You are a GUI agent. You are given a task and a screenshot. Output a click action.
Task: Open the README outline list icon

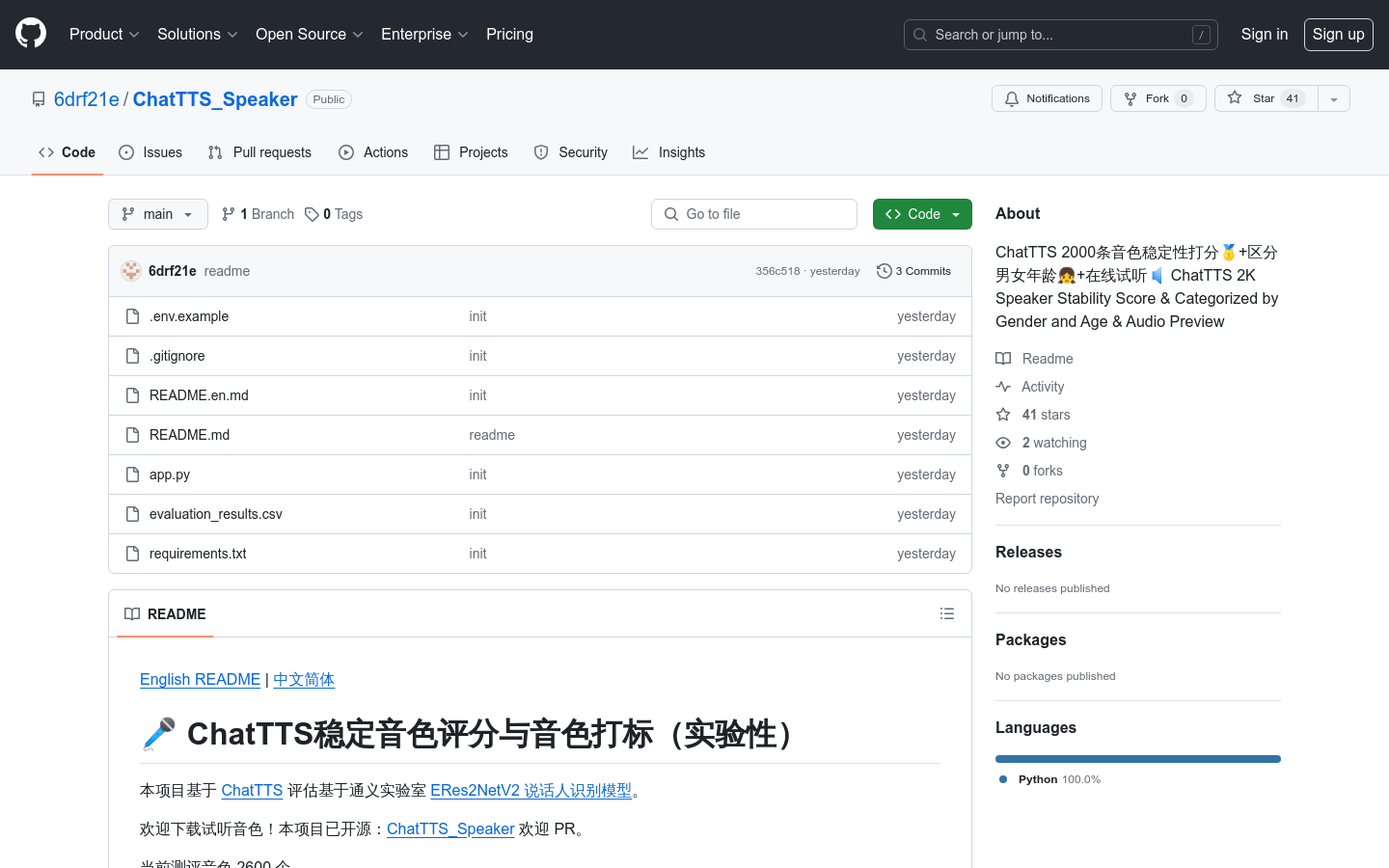click(946, 614)
